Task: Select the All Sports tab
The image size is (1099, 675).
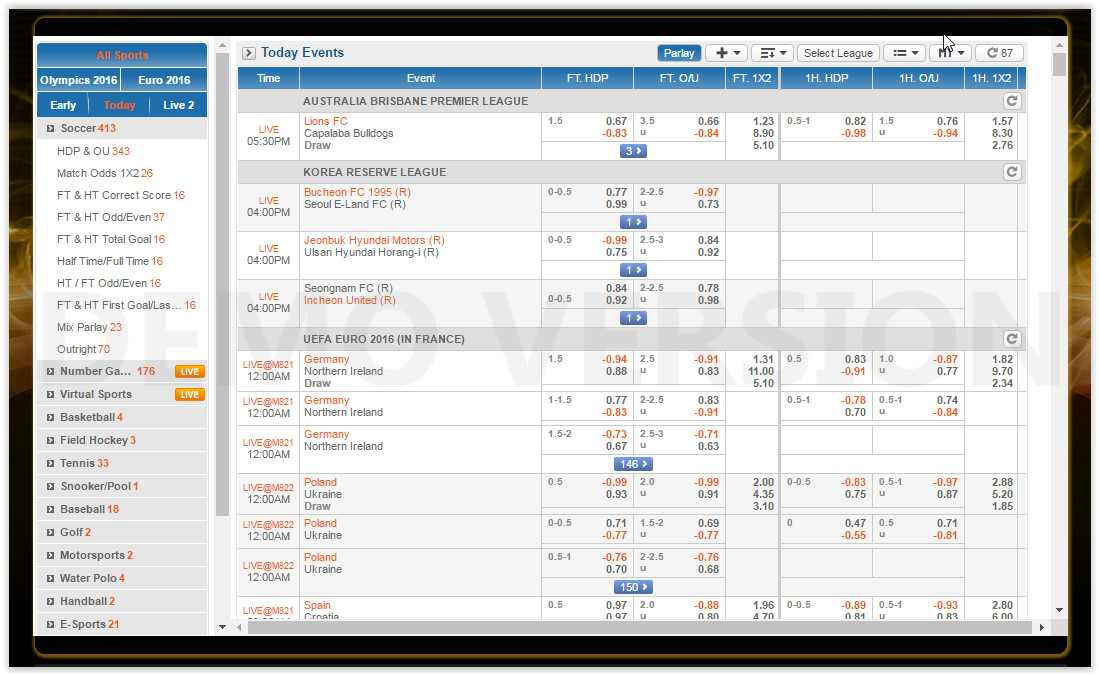Action: pos(122,55)
